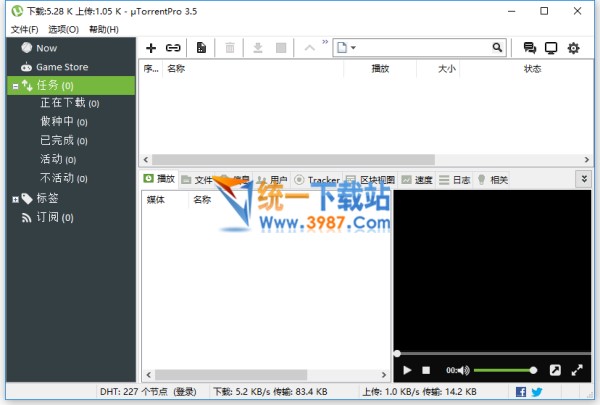The height and width of the screenshot is (405, 600).
Task: Click media list scrollbar left arrow
Action: click(x=149, y=375)
